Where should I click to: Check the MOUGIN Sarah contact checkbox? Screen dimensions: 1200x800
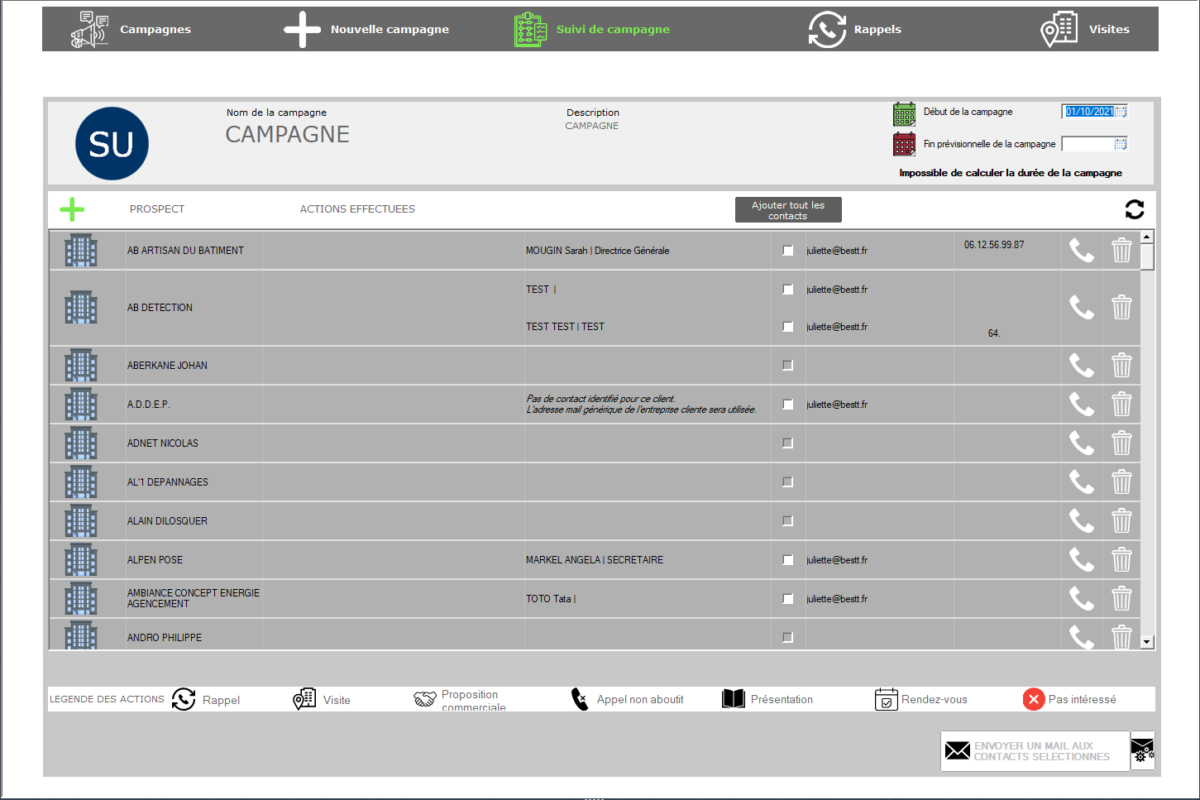[x=788, y=251]
